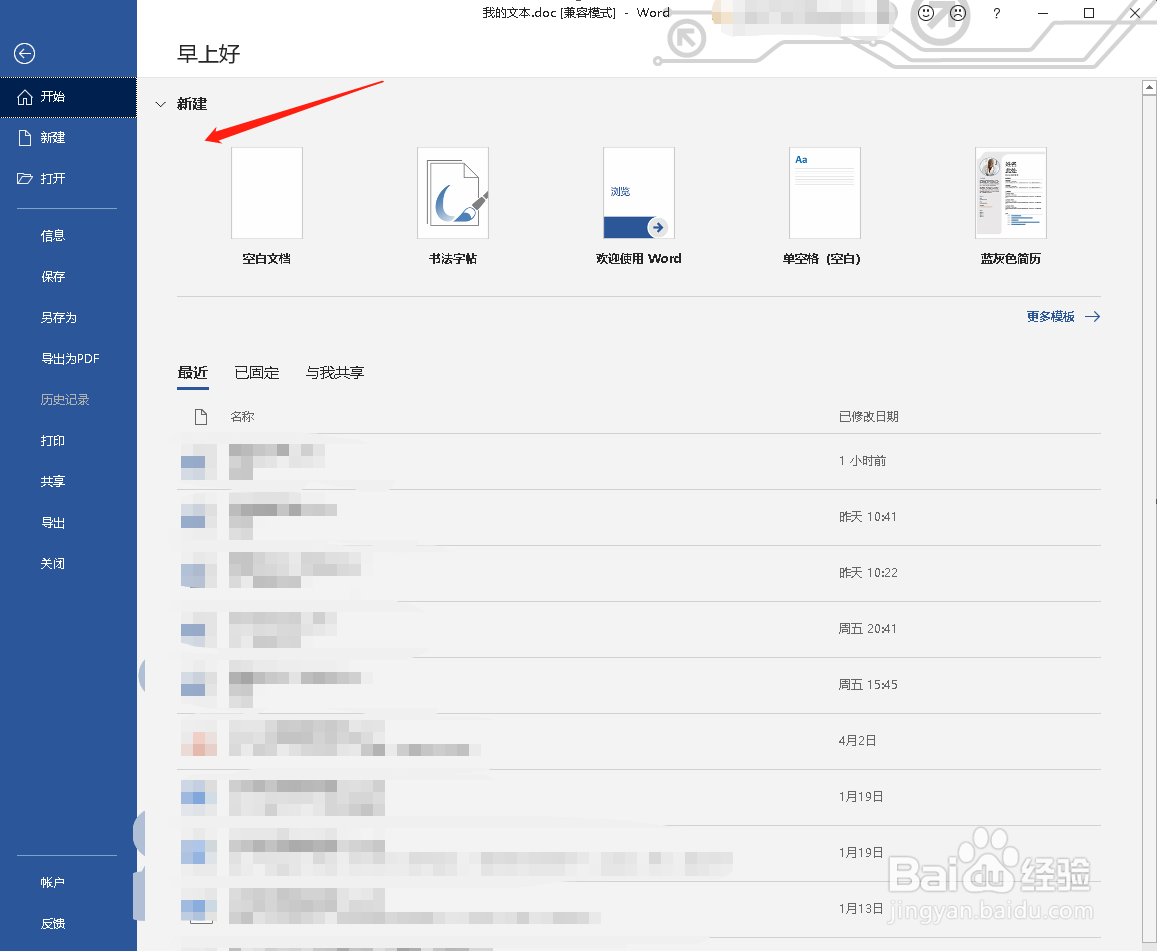1157x951 pixels.
Task: Click the home icon next to 开始
Action: click(x=25, y=97)
